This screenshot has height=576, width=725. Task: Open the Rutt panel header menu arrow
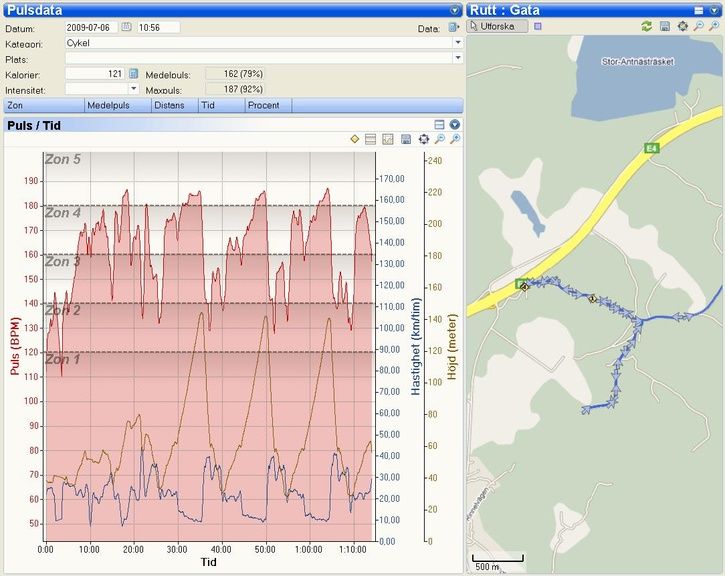click(x=715, y=9)
